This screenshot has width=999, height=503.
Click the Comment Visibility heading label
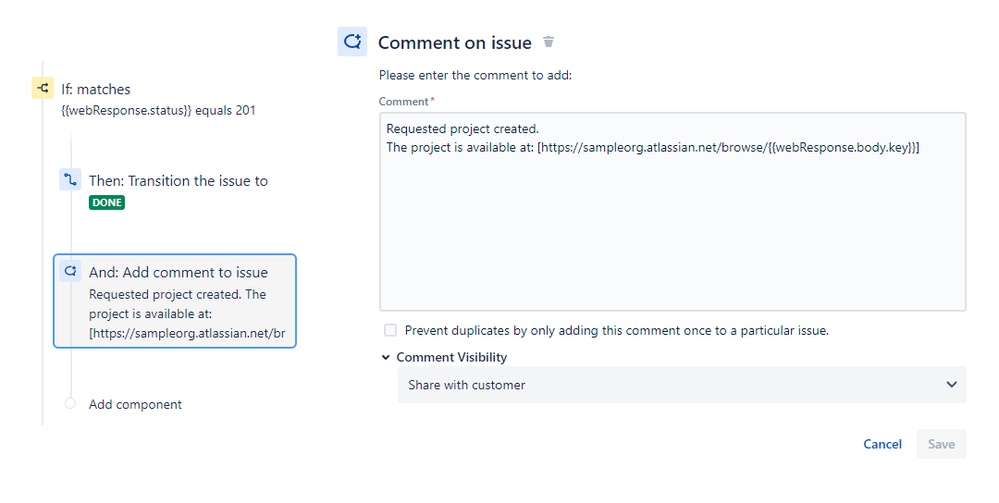451,357
